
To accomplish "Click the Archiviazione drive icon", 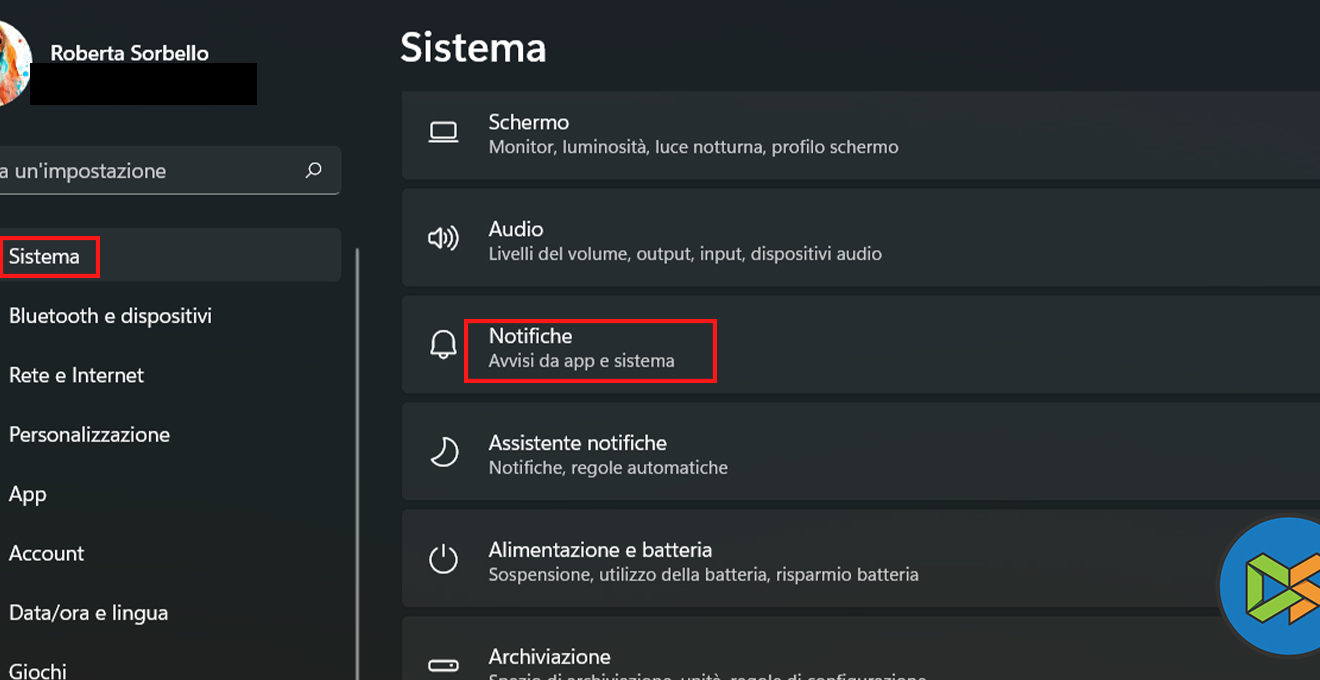I will pyautogui.click(x=443, y=665).
